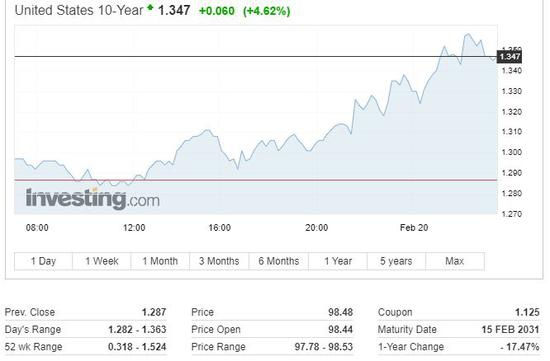Switch chart to 1 Week
This screenshot has width=550, height=361.
[102, 261]
